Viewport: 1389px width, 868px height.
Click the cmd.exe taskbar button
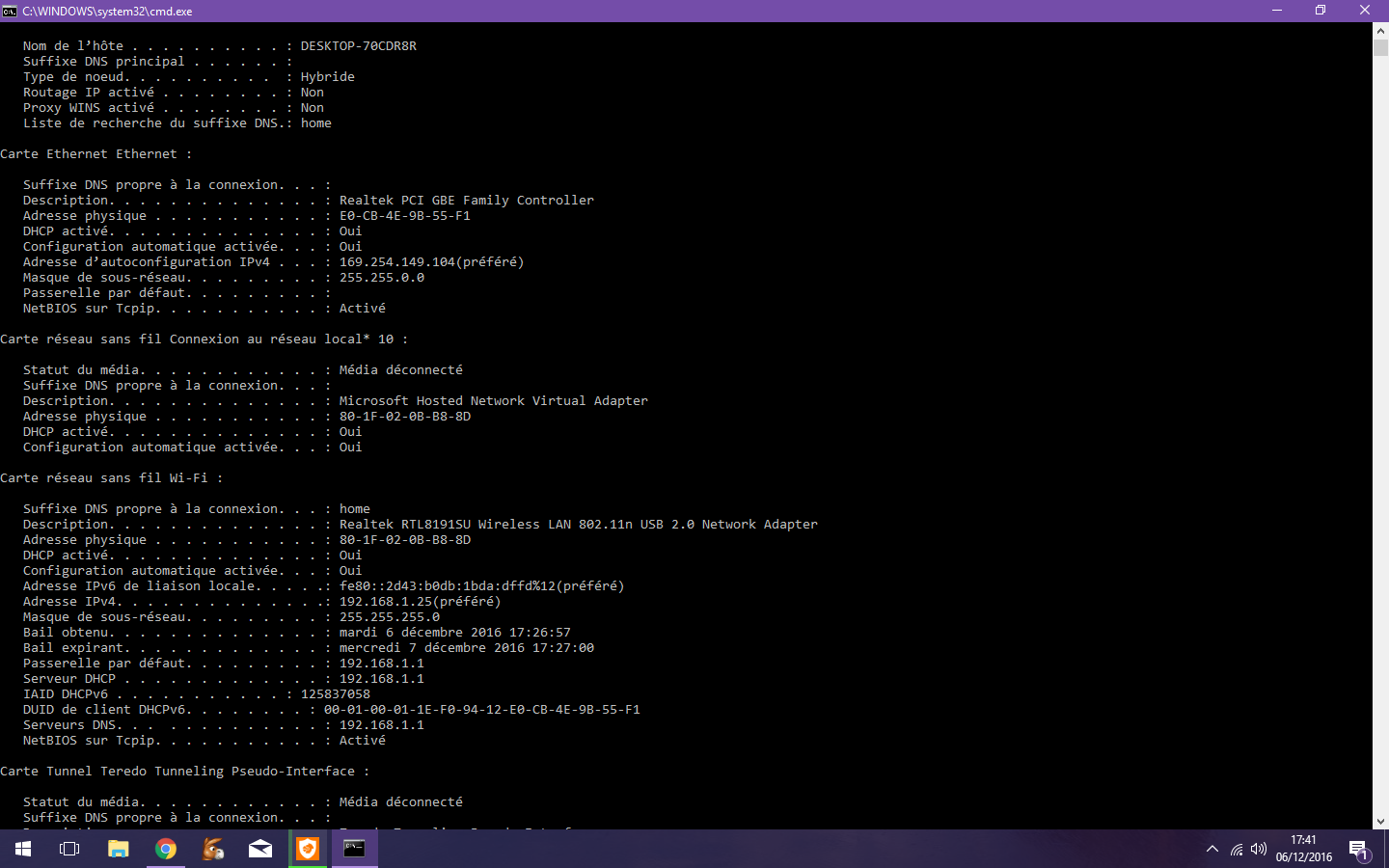[355, 849]
